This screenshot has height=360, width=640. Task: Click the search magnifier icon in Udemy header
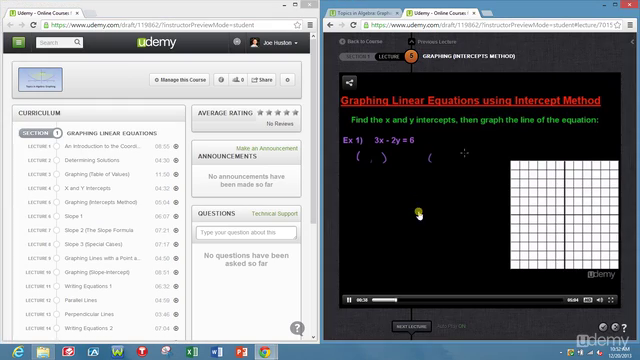click(77, 42)
